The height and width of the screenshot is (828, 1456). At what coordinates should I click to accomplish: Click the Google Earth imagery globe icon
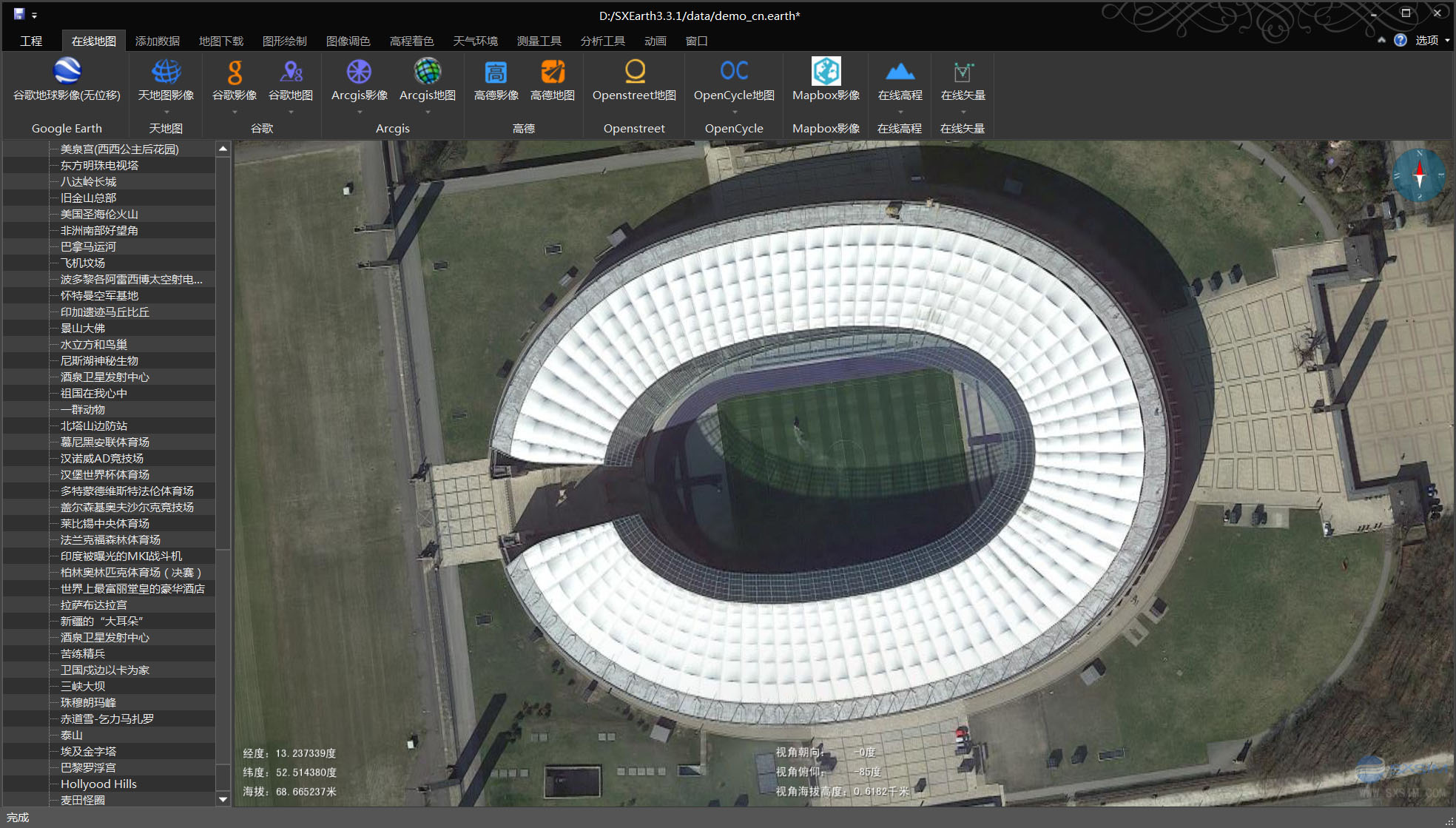pos(67,71)
